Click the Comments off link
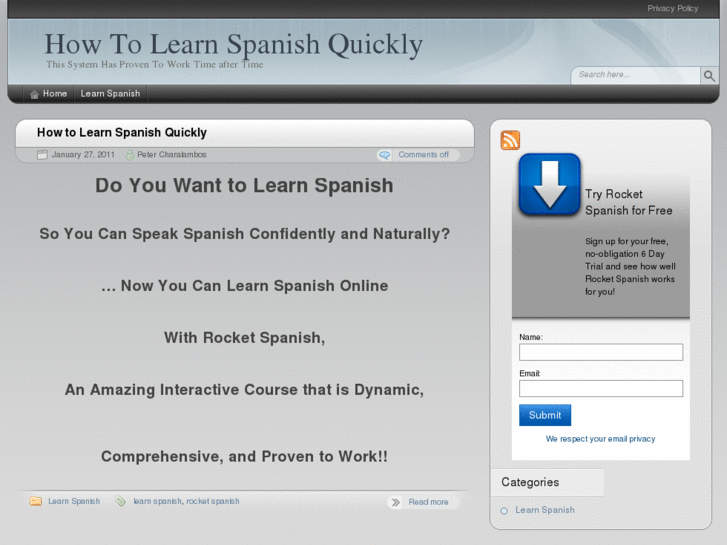Screen dimensions: 727x545 [x=423, y=154]
